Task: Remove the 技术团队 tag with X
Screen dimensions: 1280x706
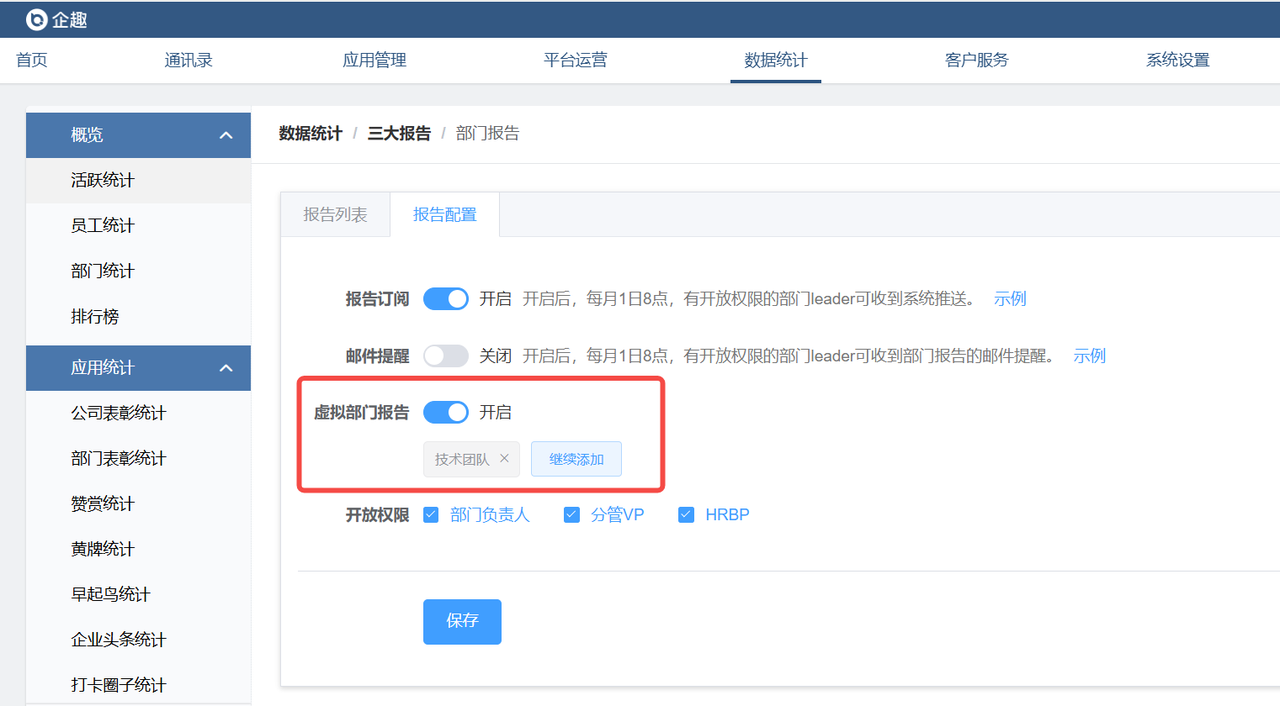Action: click(x=504, y=459)
